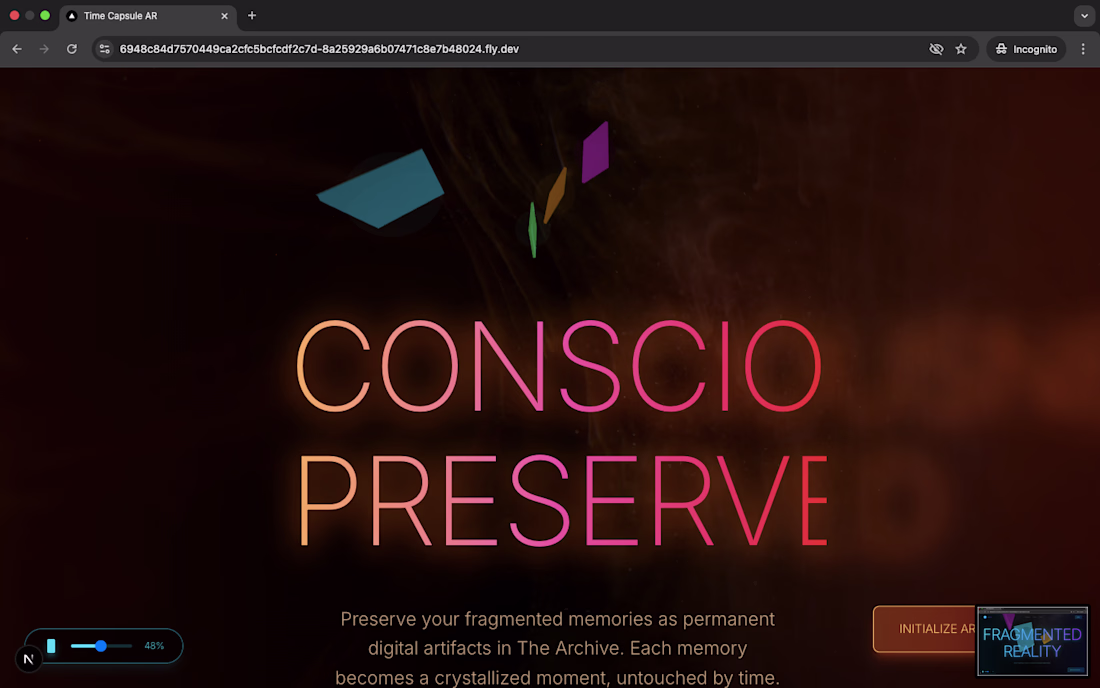This screenshot has width=1100, height=688.
Task: Click the browser back arrow
Action: pos(17,49)
